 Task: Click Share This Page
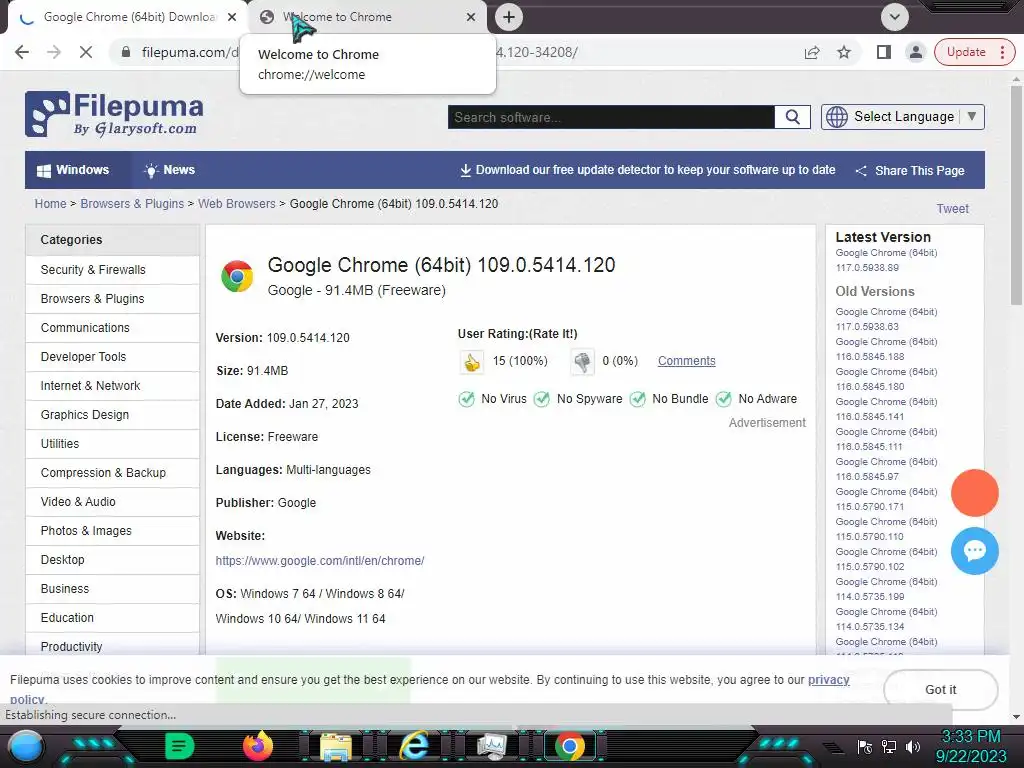click(910, 170)
